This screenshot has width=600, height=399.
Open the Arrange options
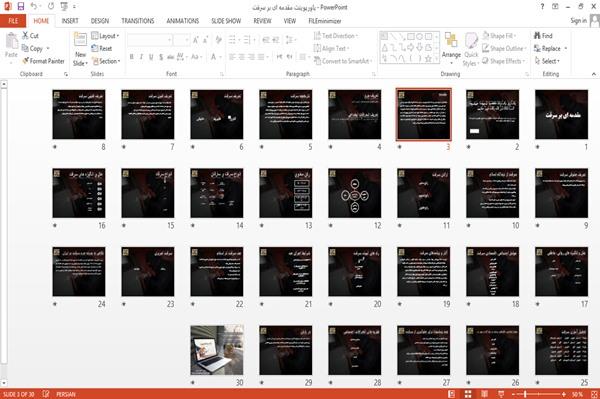click(x=451, y=47)
